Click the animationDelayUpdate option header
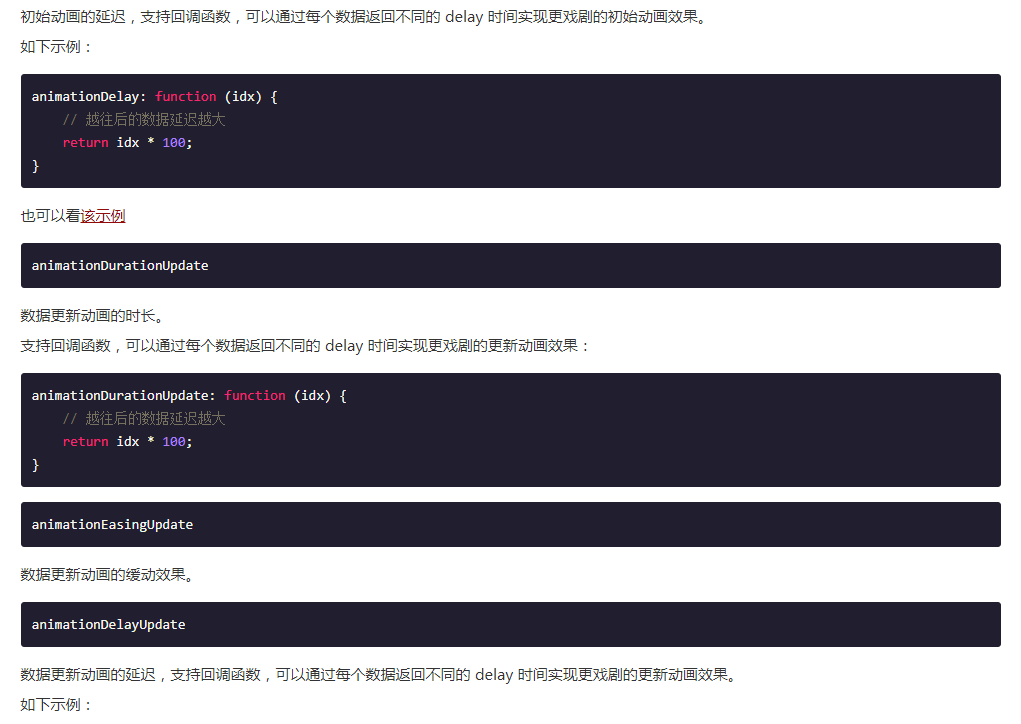 coord(108,624)
